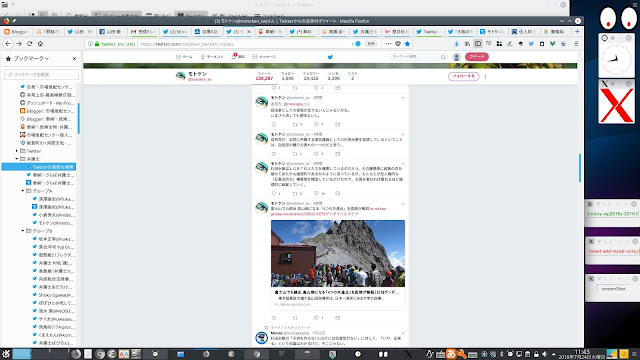Image resolution: width=640 pixels, height=360 pixels.
Task: Open the Firefox Home page
Action: tap(40, 44)
